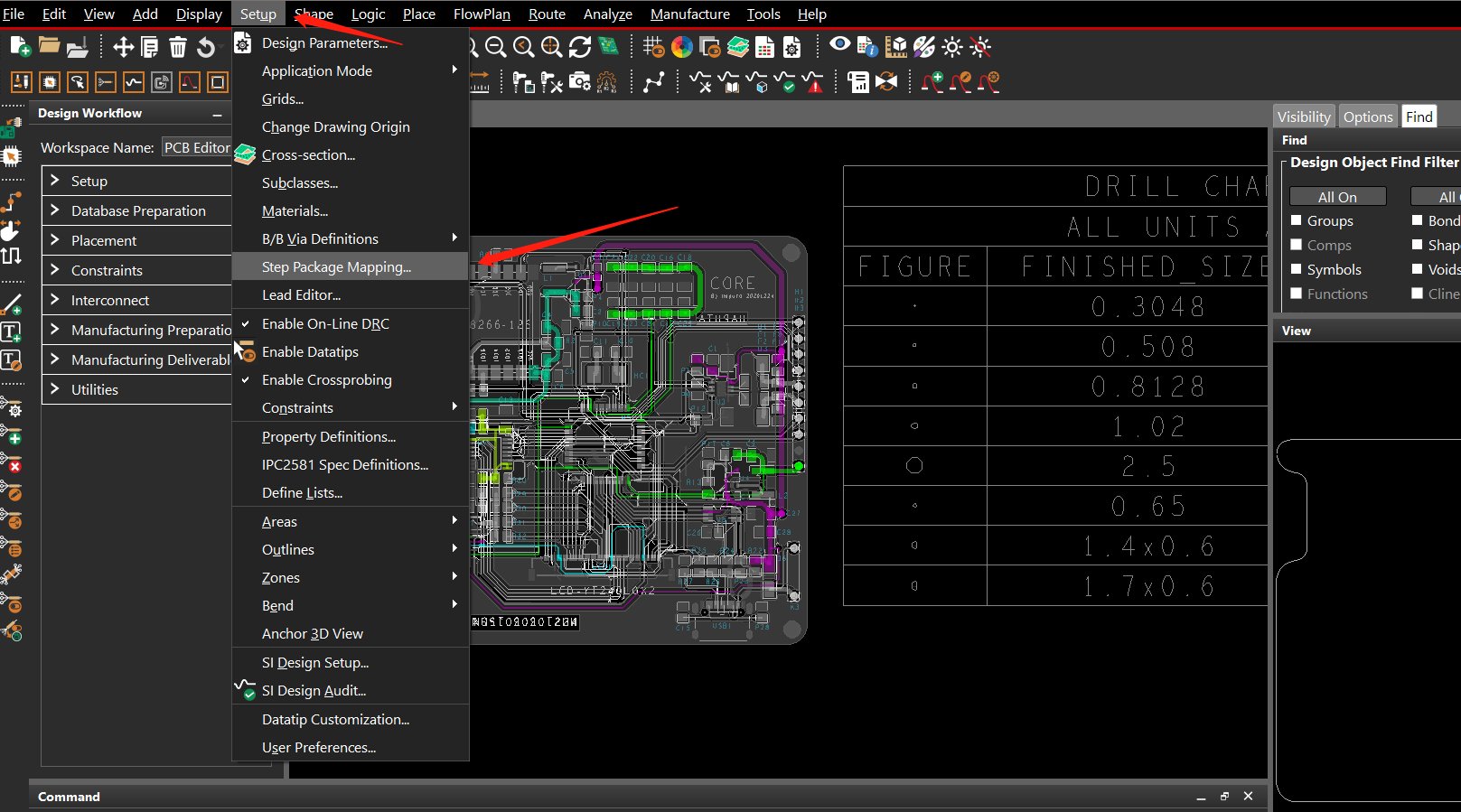Select the Placement Edit application mode icon
The height and width of the screenshot is (812, 1461).
50,82
